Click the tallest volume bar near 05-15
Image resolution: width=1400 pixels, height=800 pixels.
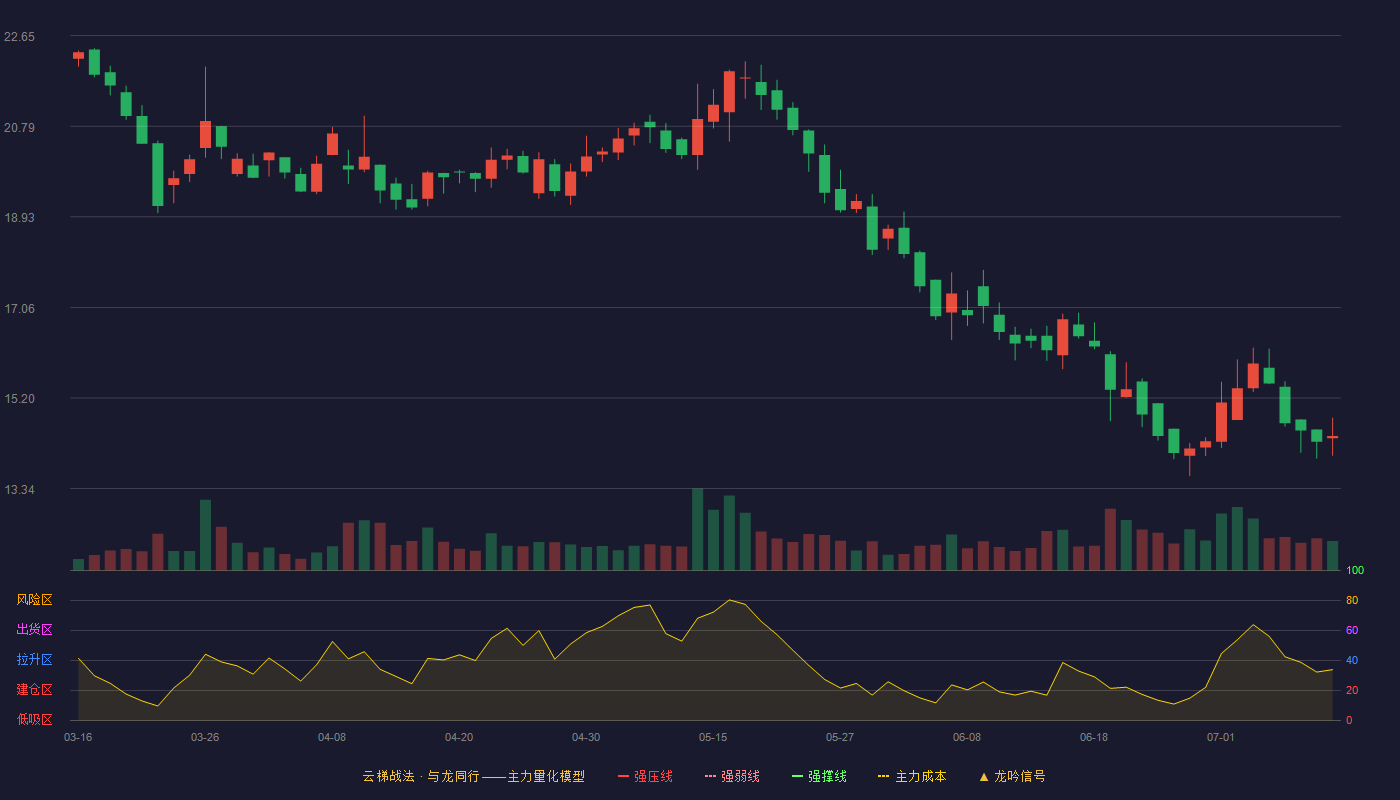coord(697,529)
